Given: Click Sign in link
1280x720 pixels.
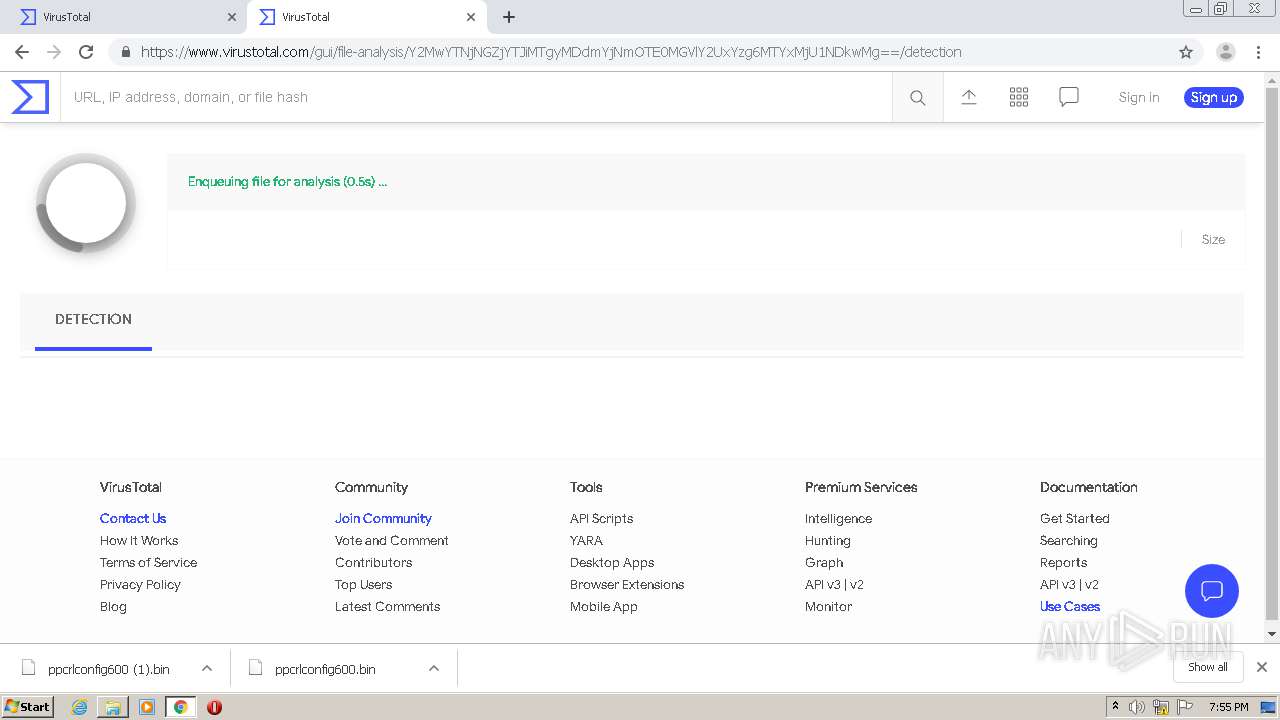Looking at the screenshot, I should tap(1139, 97).
